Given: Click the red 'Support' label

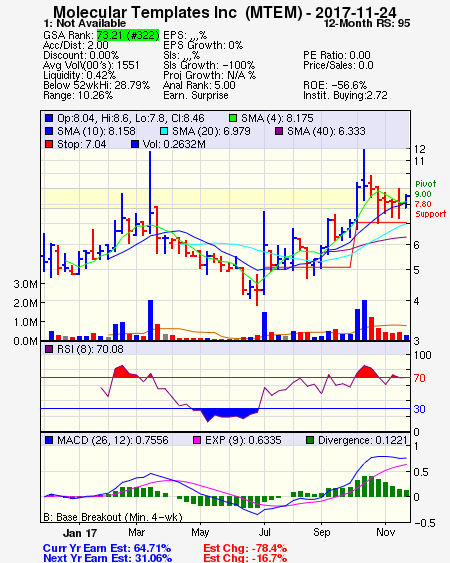Looking at the screenshot, I should [431, 214].
